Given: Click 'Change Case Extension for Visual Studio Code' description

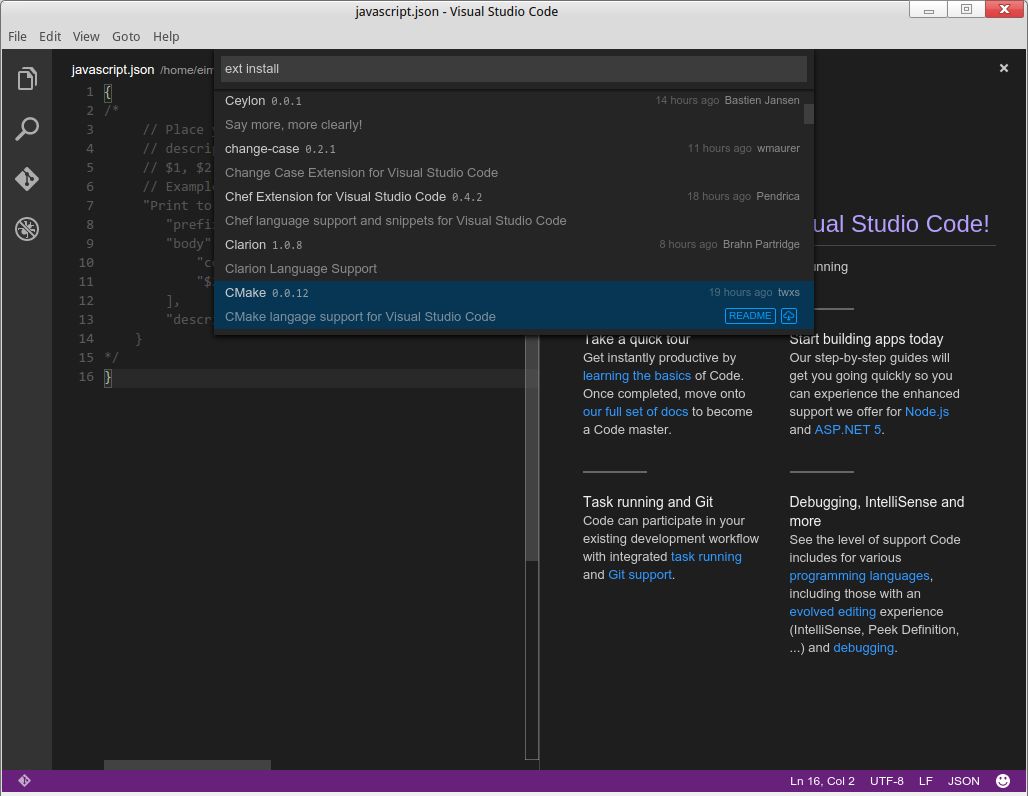Looking at the screenshot, I should coord(361,173).
